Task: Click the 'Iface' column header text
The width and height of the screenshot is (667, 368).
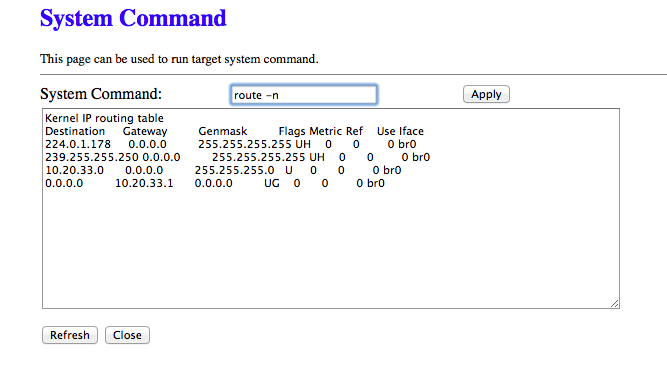Action: tap(411, 131)
